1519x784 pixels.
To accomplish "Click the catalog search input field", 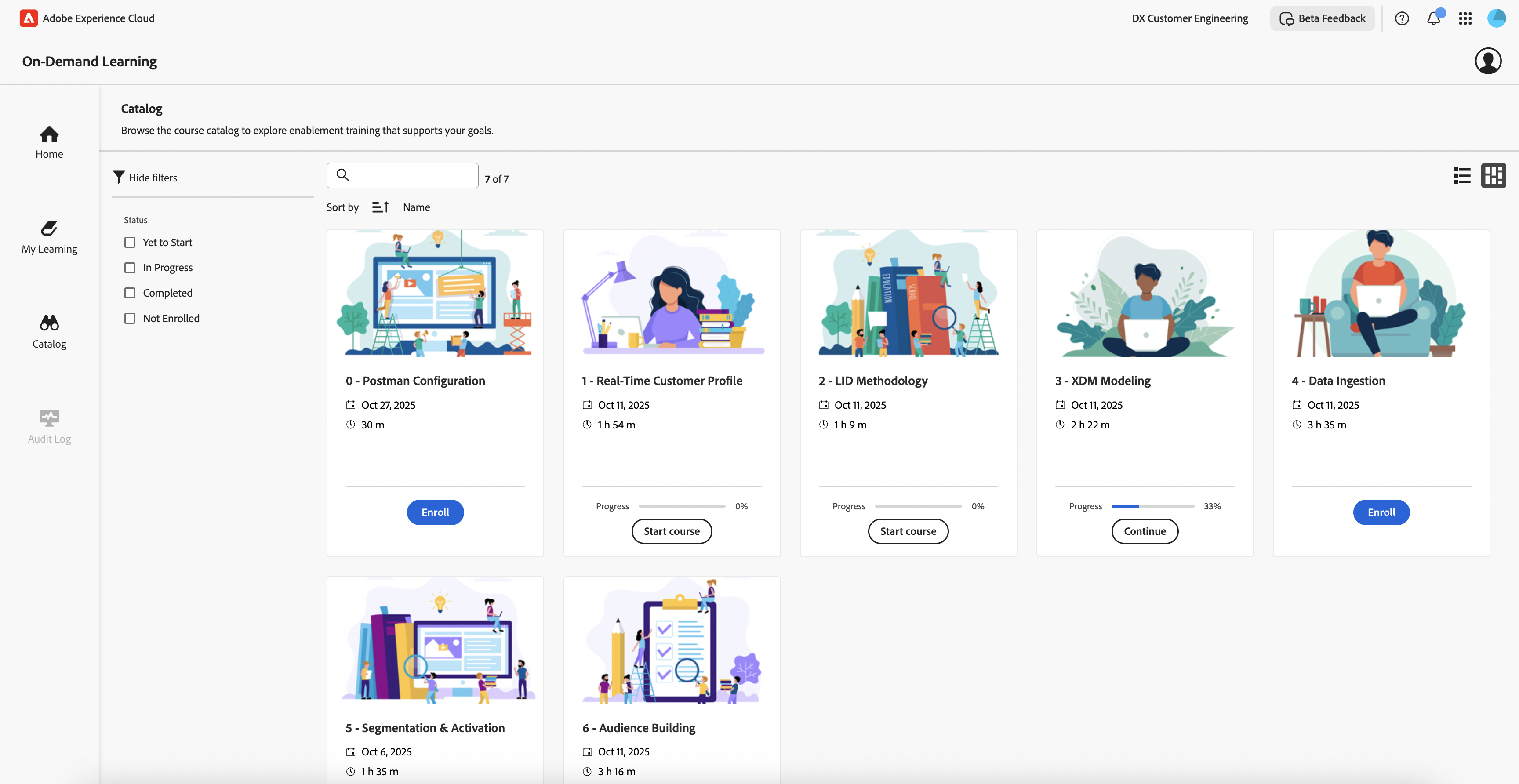I will [x=413, y=175].
